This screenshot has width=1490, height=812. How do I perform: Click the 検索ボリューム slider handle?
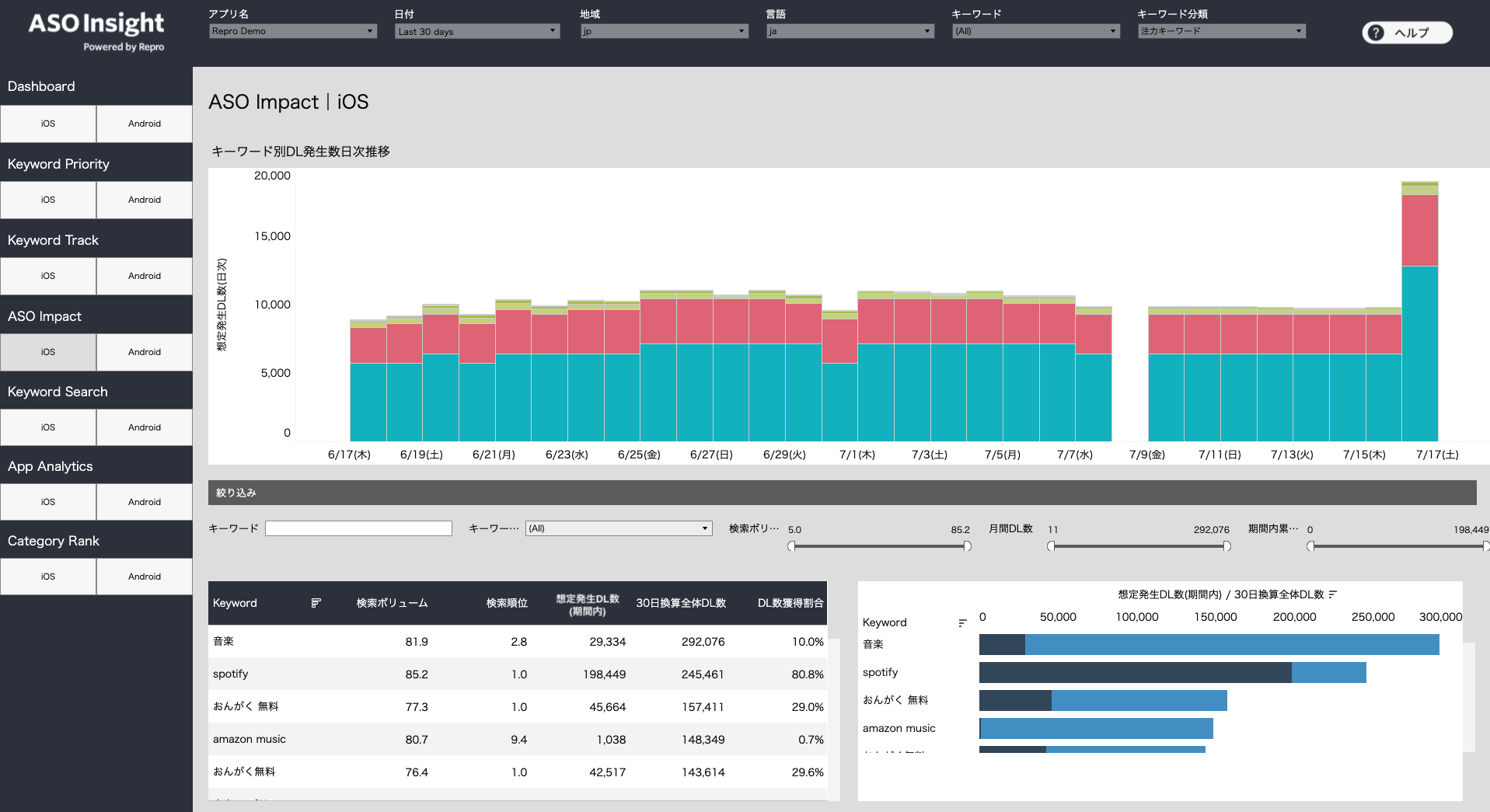click(793, 546)
